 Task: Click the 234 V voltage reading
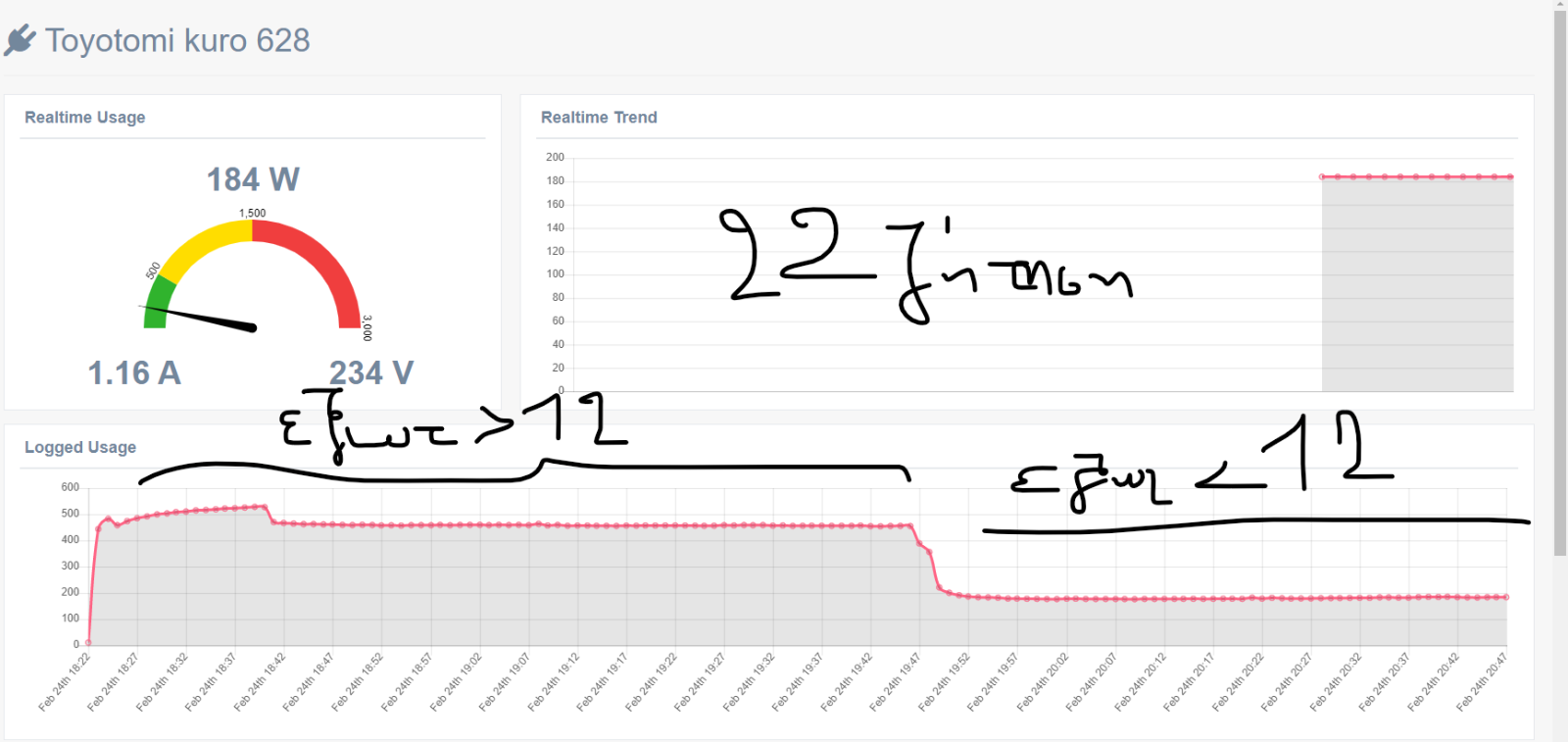371,373
